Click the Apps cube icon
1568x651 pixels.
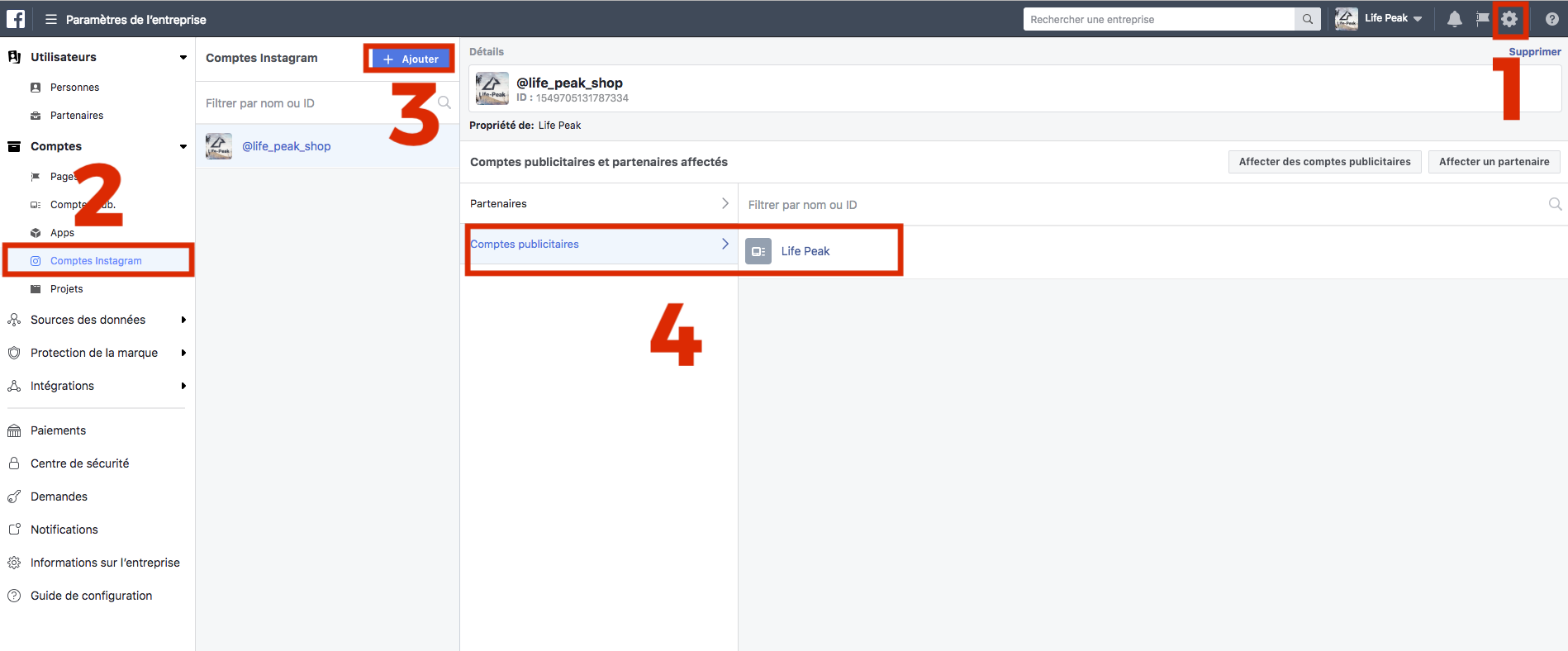pos(36,233)
